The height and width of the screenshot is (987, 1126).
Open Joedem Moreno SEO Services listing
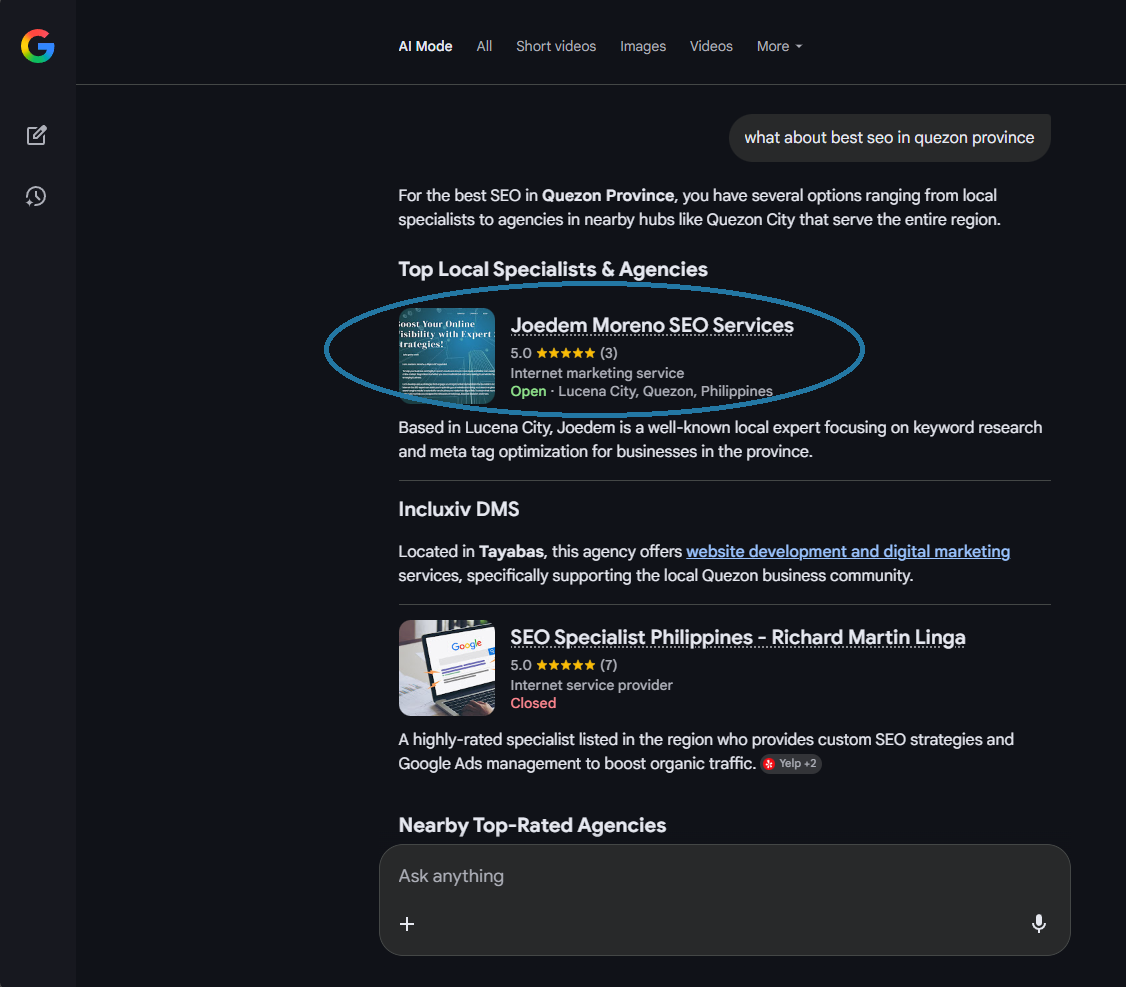coord(652,325)
